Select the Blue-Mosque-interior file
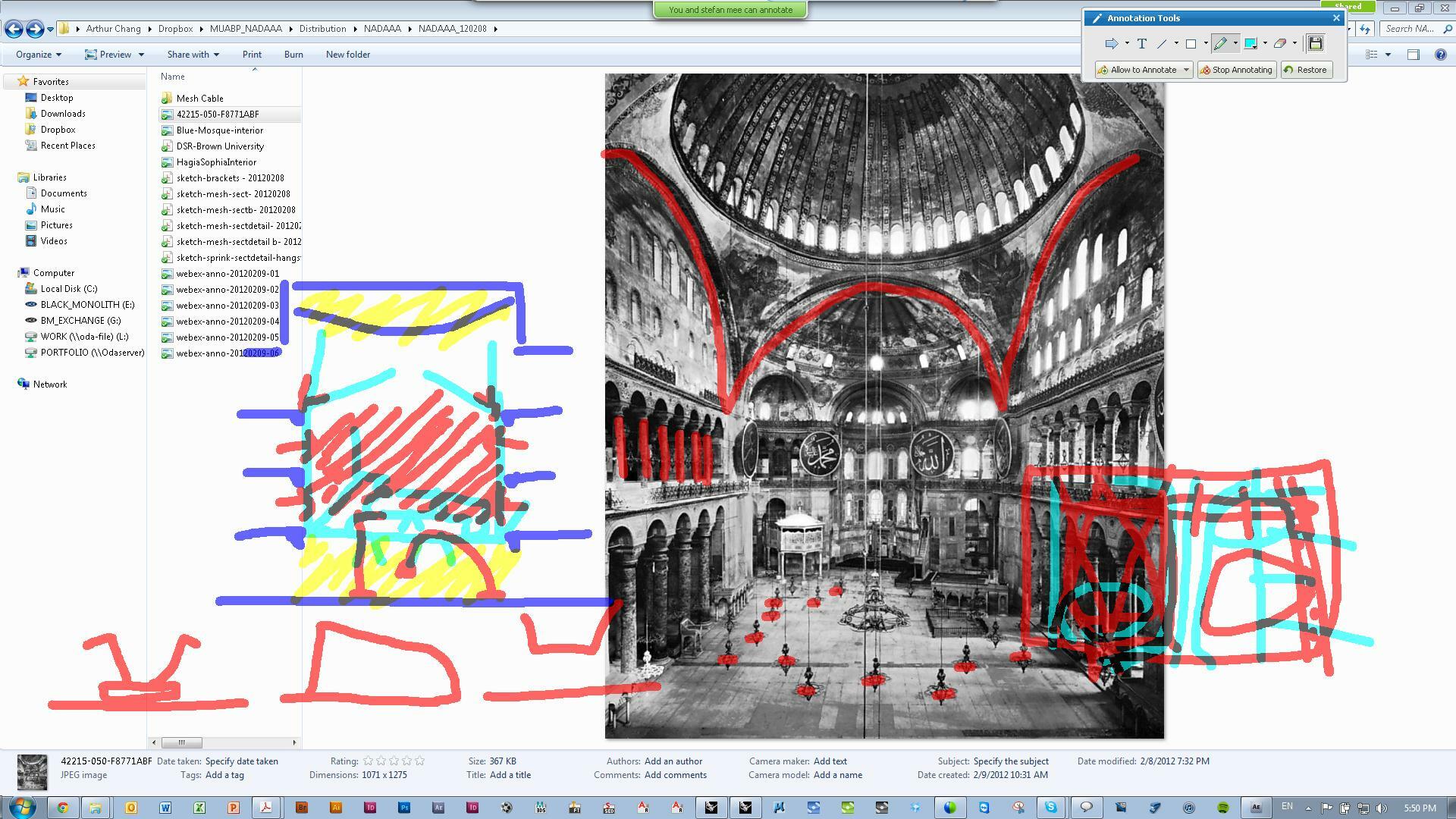The image size is (1456, 819). (x=219, y=130)
